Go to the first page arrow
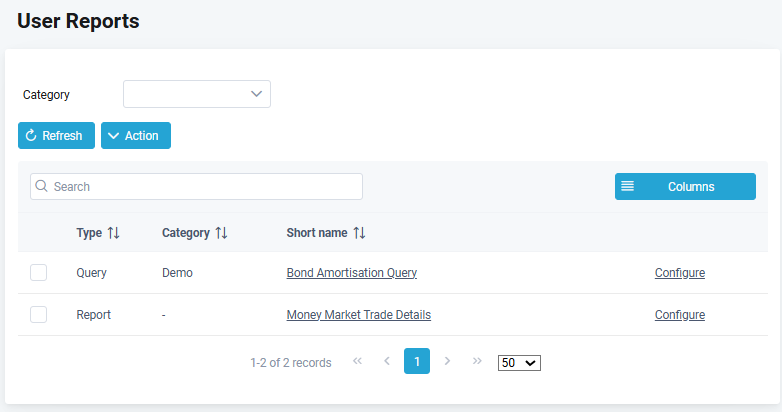 point(357,361)
